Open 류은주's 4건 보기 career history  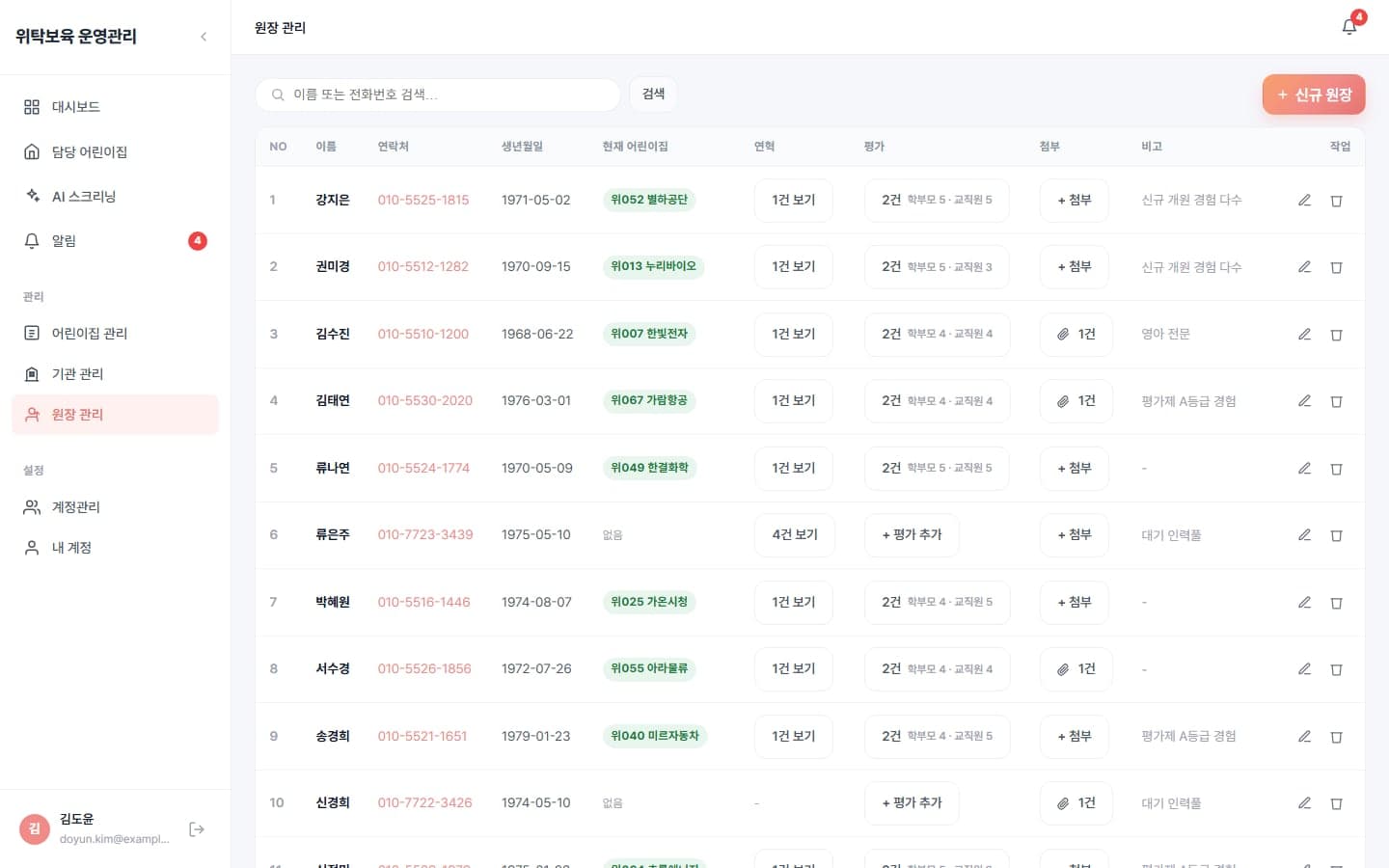pyautogui.click(x=795, y=535)
